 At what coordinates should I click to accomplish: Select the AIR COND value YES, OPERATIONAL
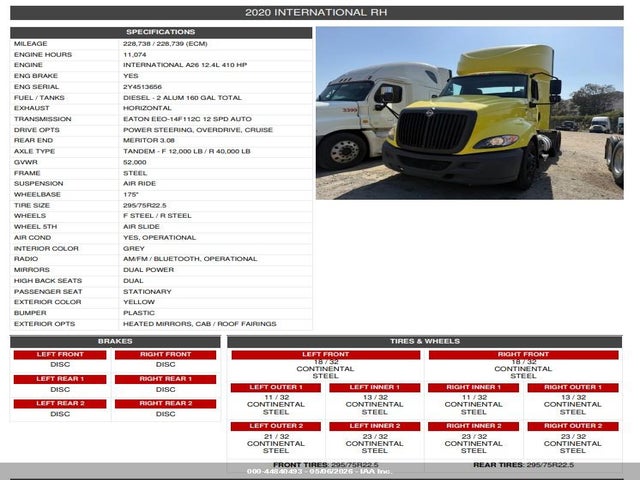pos(159,238)
